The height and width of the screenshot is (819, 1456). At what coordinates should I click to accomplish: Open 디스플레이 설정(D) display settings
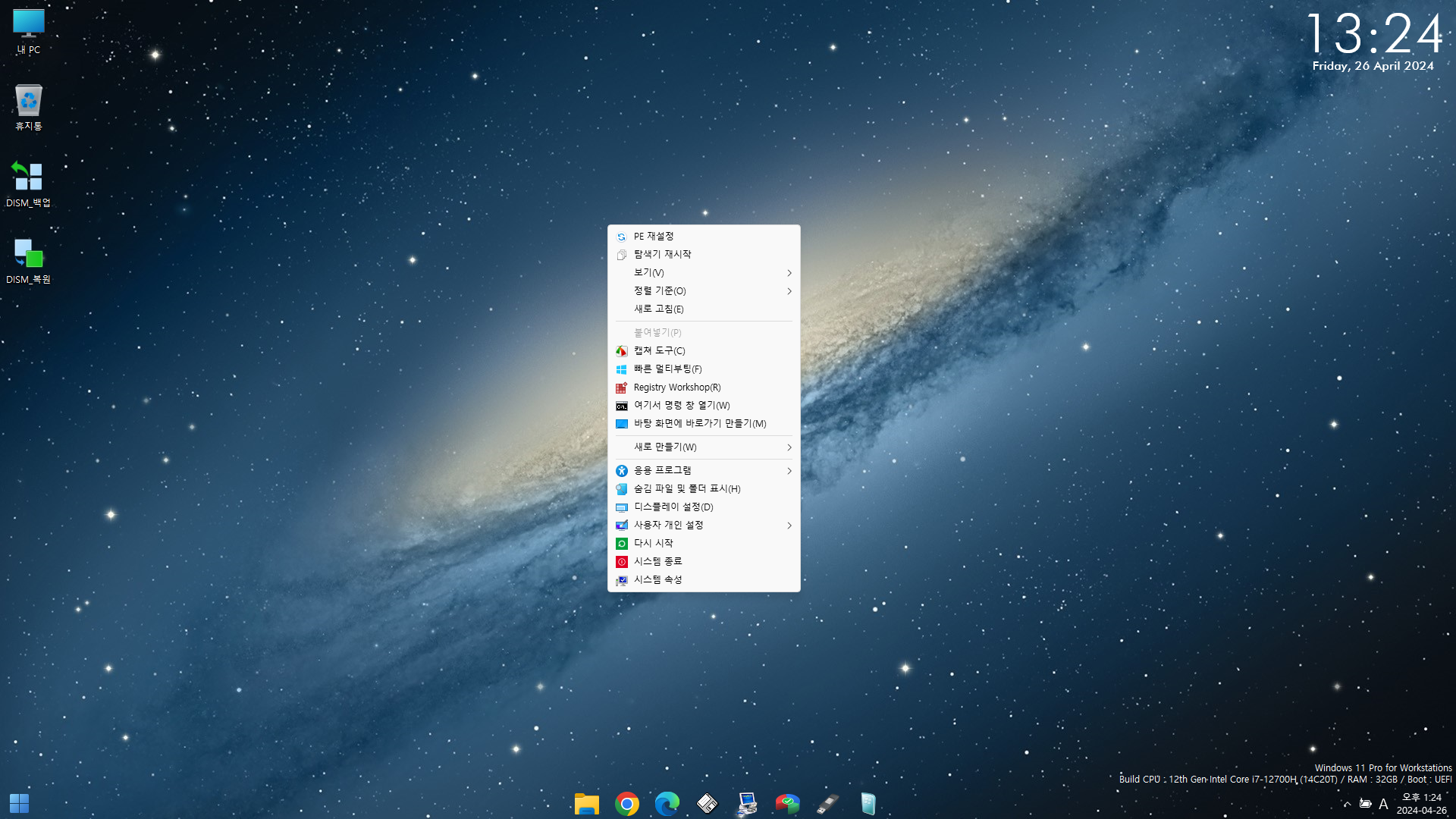coord(704,507)
